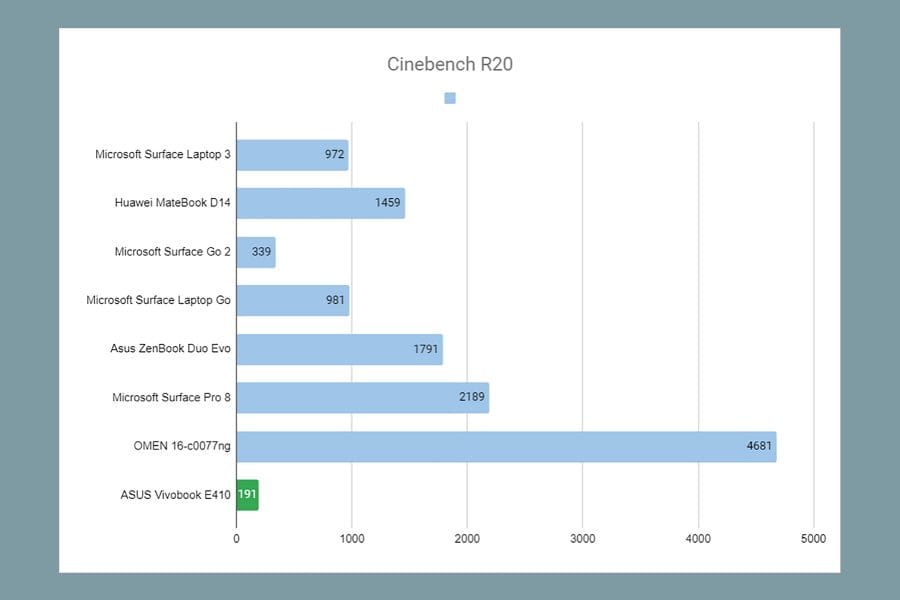Click the 4681 value label
The image size is (900, 600).
[x=759, y=446]
